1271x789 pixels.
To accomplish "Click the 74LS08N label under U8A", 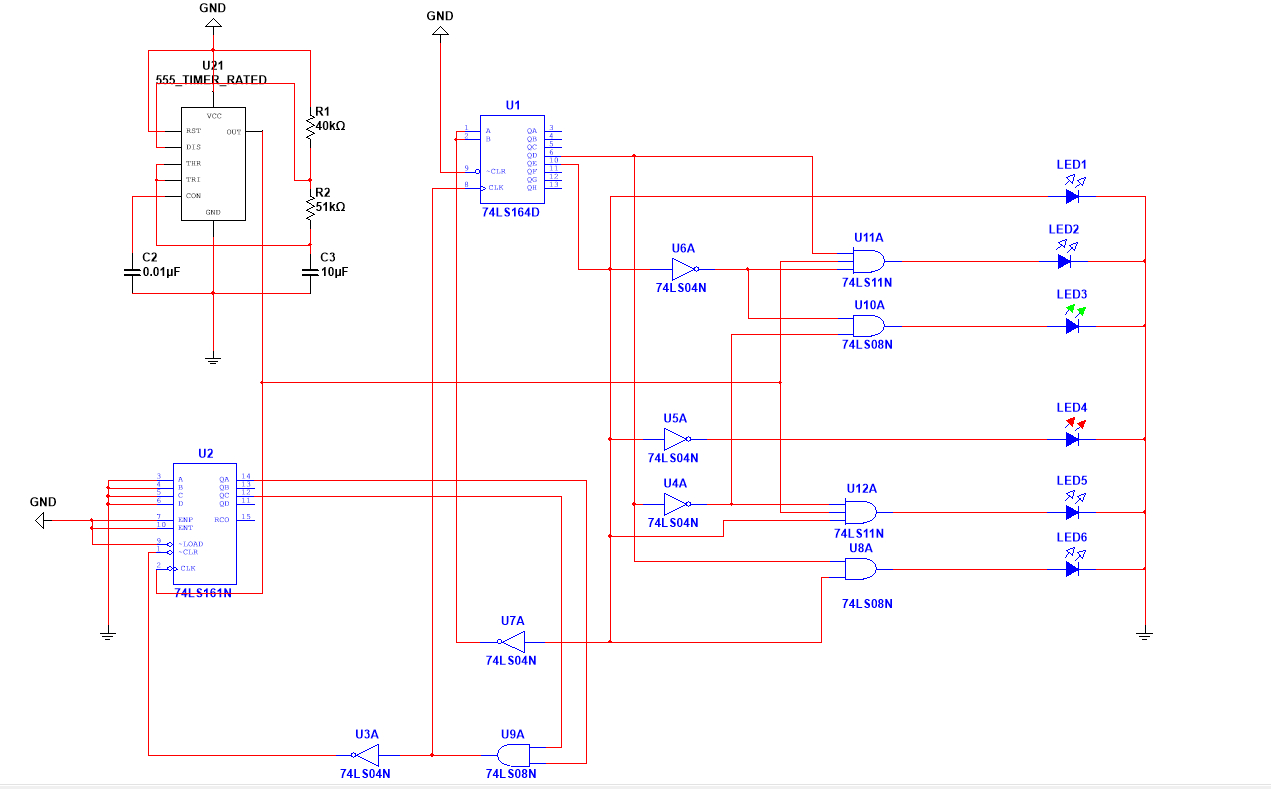I will 867,604.
